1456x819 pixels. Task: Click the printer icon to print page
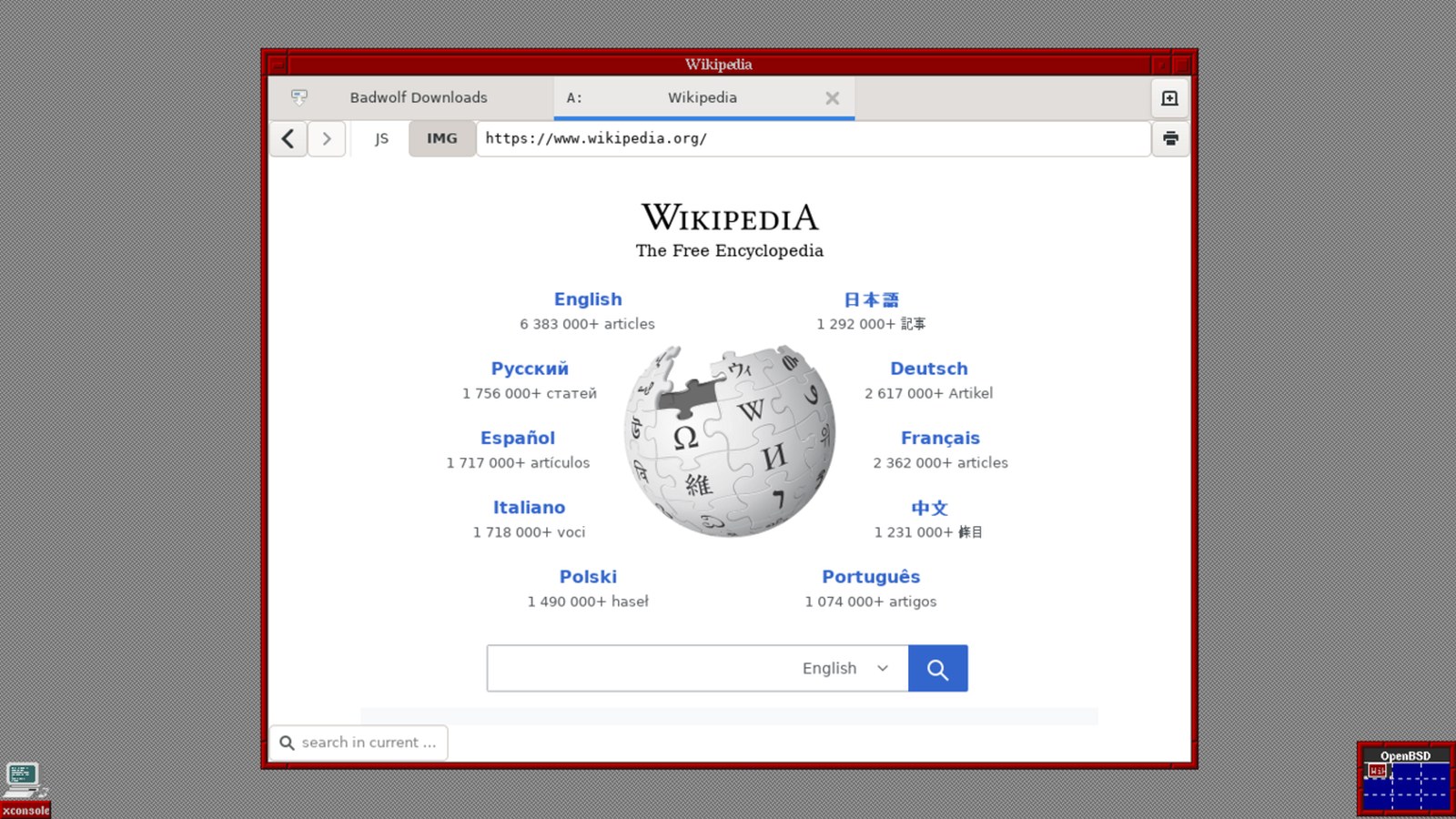(1170, 138)
